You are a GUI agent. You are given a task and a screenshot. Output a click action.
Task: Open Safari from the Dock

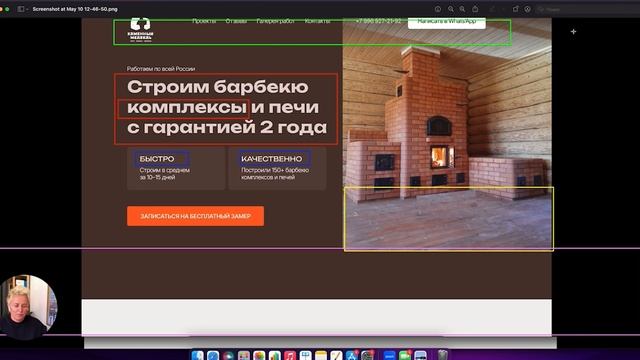pyautogui.click(x=213, y=356)
